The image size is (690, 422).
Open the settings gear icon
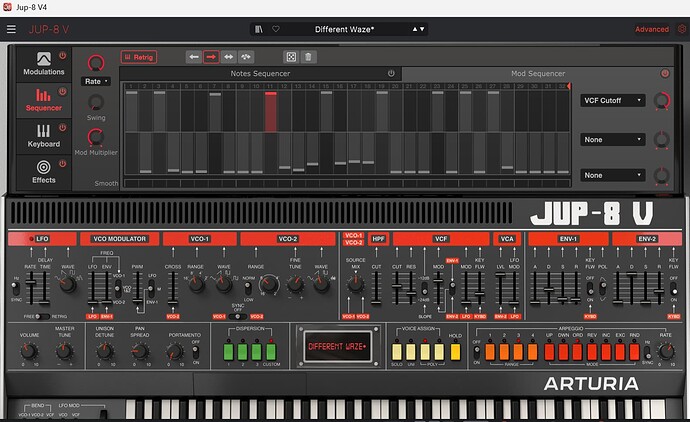pyautogui.click(x=682, y=29)
